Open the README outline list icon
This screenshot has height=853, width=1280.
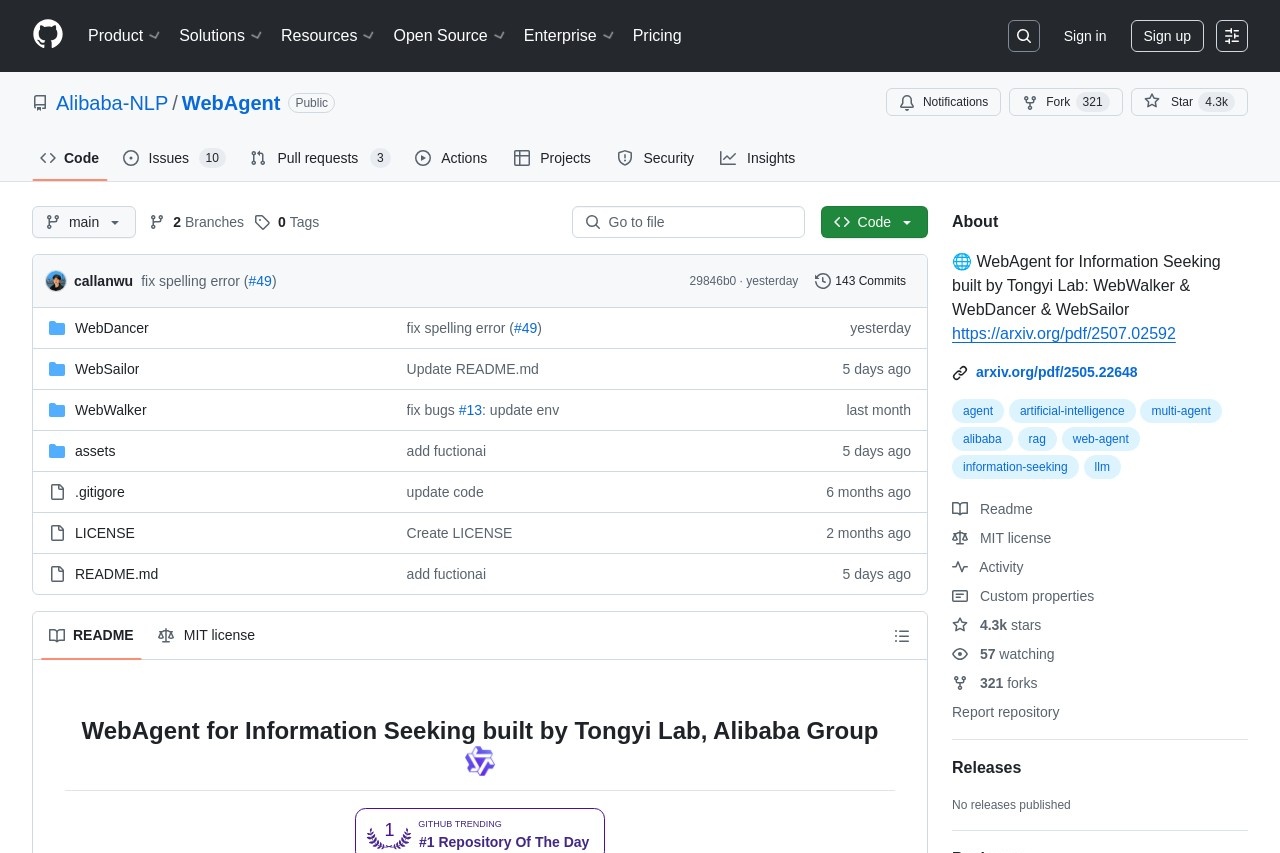(x=902, y=636)
